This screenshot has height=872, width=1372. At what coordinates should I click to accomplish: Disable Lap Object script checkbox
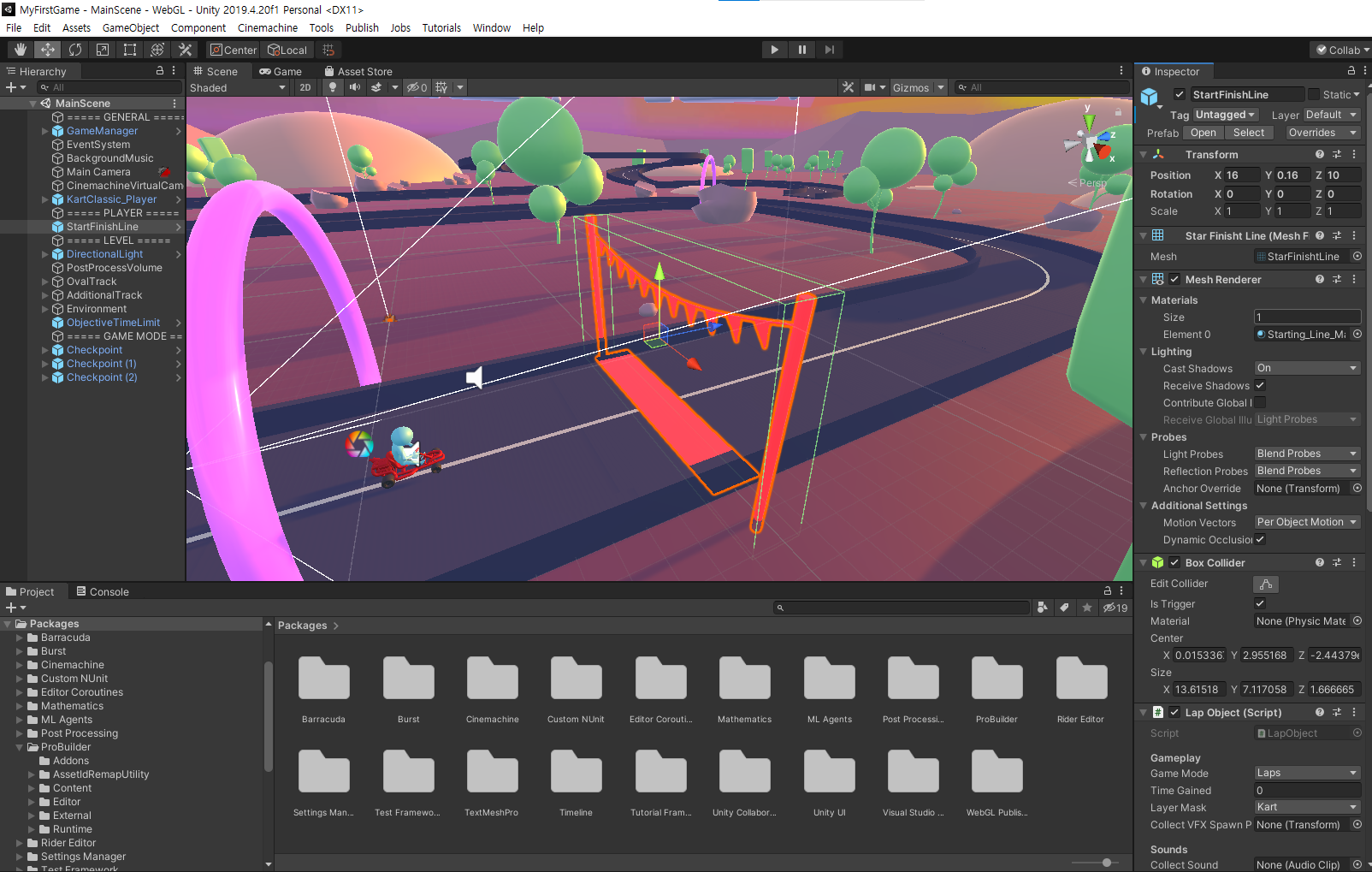[1174, 713]
